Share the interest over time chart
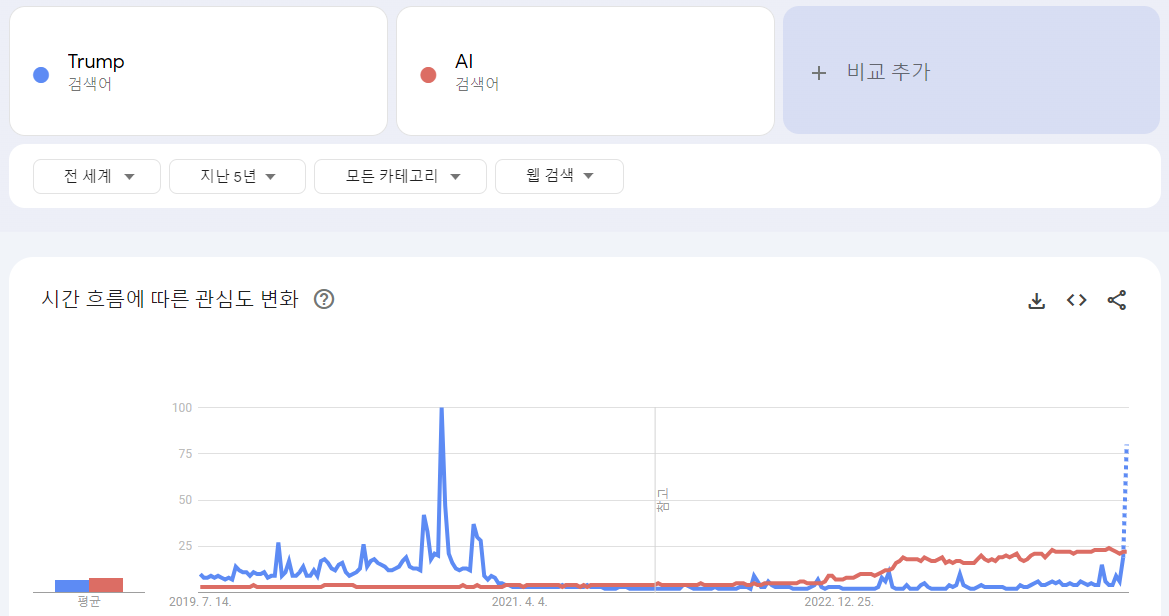This screenshot has height=616, width=1169. pos(1117,300)
